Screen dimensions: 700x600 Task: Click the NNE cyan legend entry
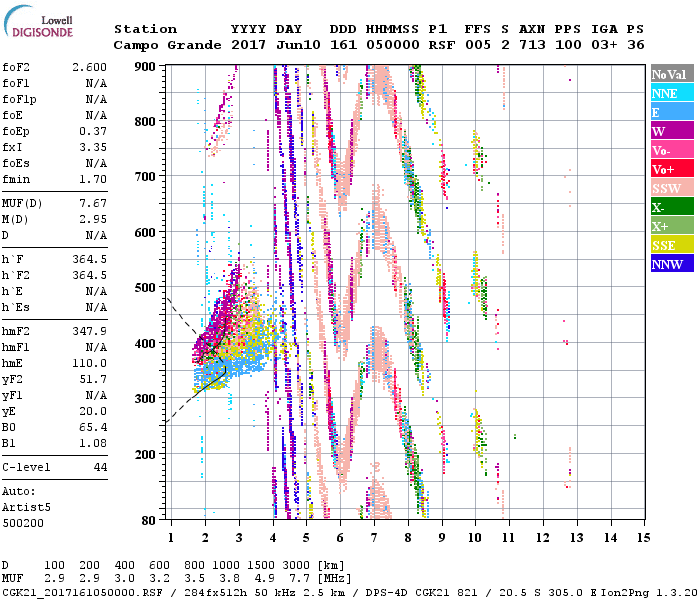tap(671, 93)
